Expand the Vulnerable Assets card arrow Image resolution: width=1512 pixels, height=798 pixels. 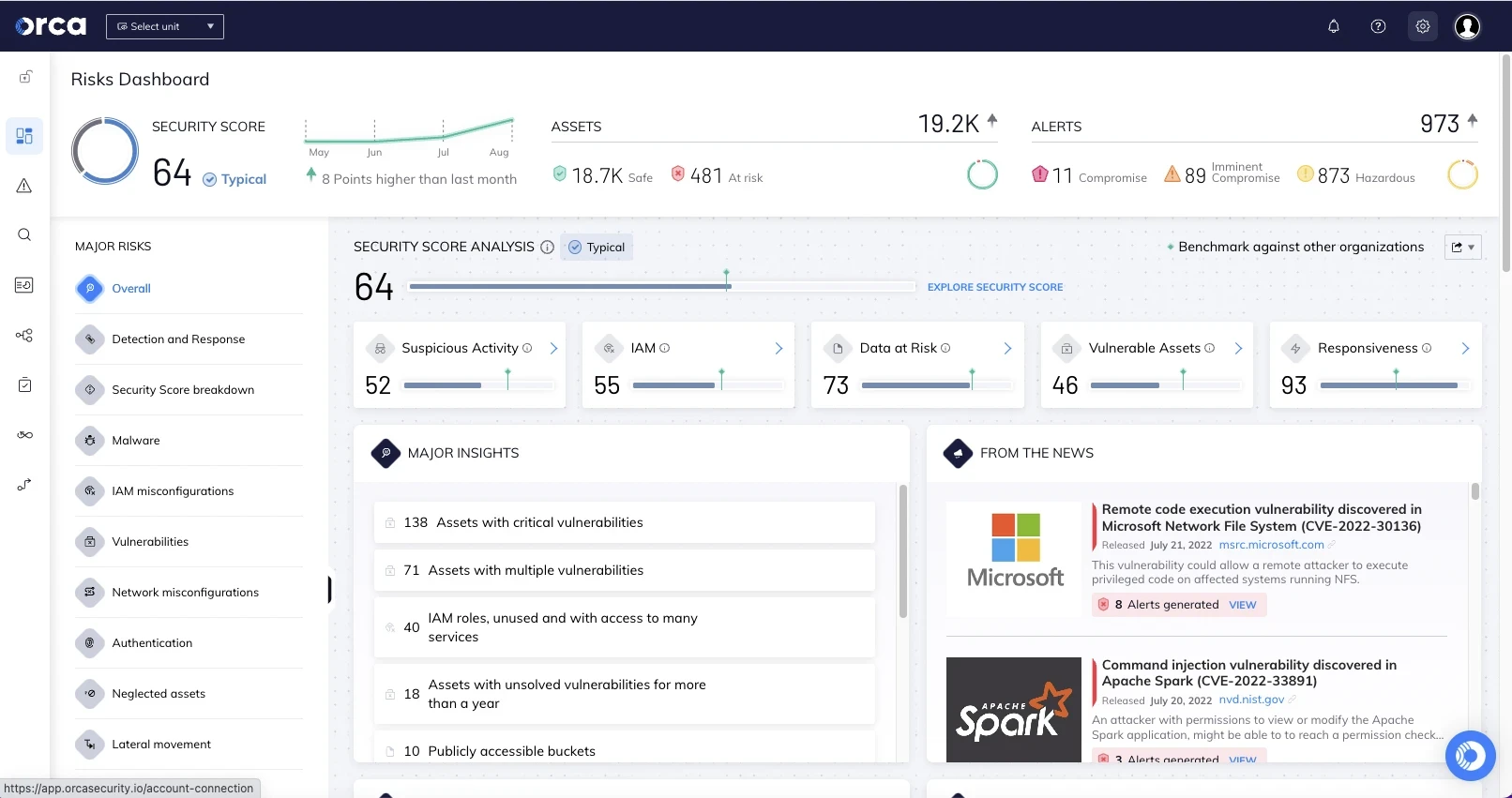coord(1238,348)
